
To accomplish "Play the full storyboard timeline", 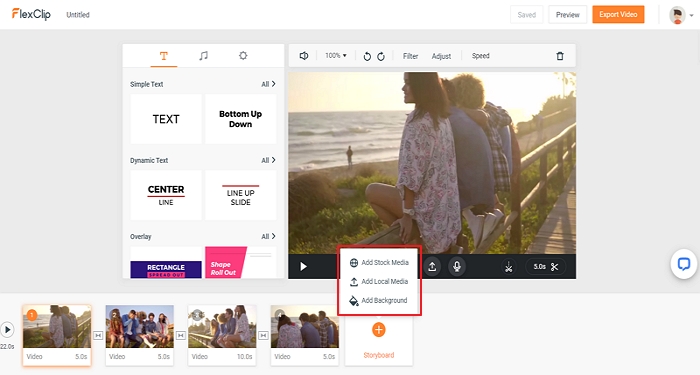I will [7, 330].
